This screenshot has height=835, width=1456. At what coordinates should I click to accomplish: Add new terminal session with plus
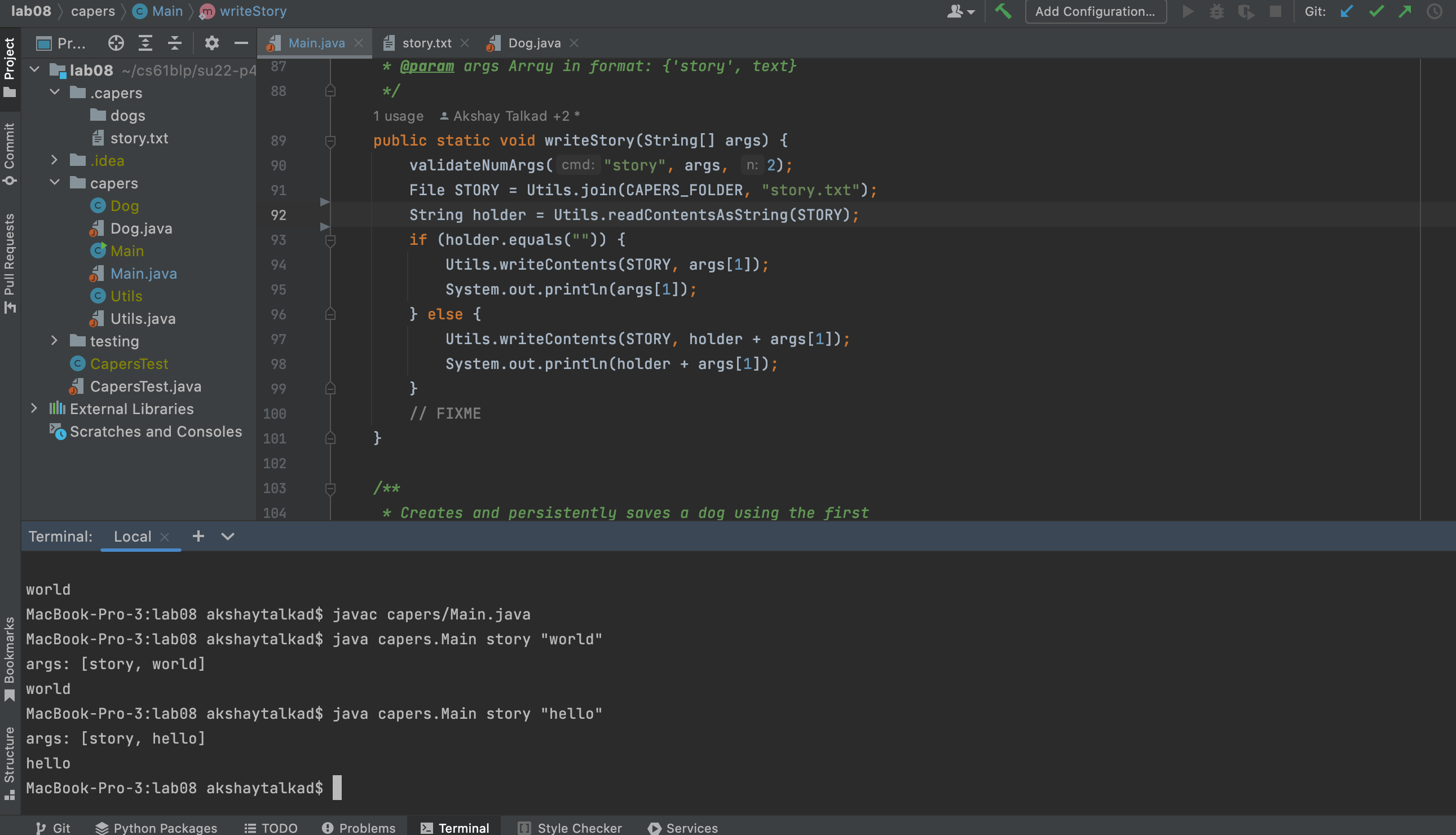coord(198,536)
